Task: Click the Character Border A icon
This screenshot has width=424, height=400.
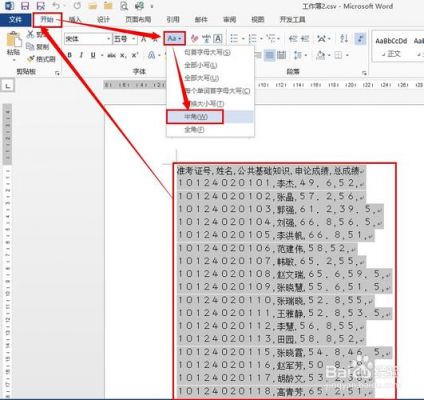Action: point(218,39)
